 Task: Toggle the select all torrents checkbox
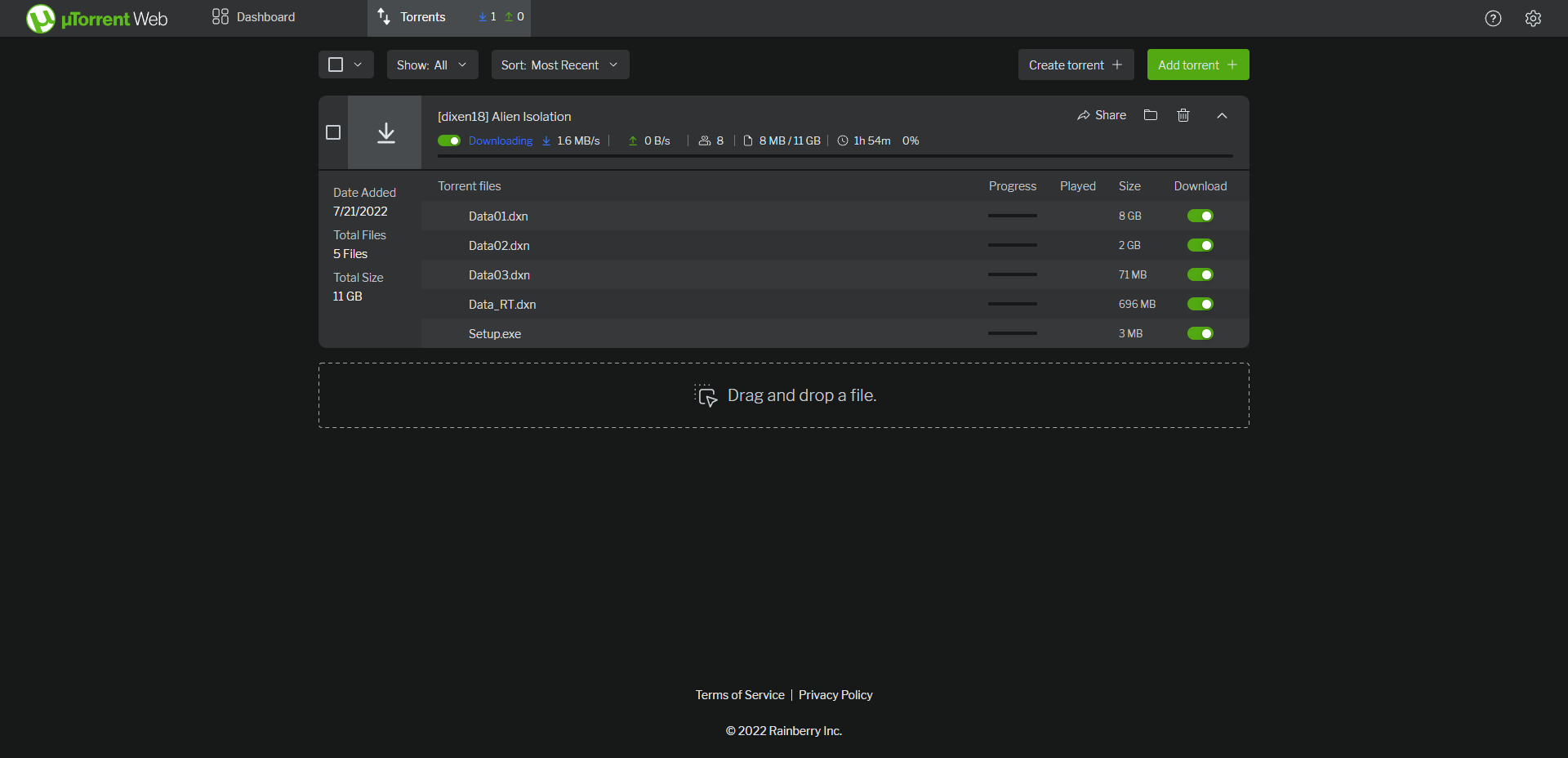click(335, 65)
